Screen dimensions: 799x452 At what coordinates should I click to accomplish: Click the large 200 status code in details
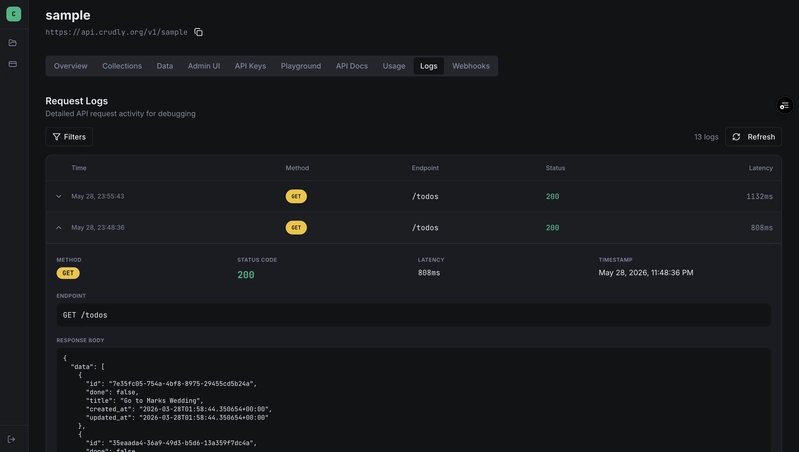[x=246, y=275]
